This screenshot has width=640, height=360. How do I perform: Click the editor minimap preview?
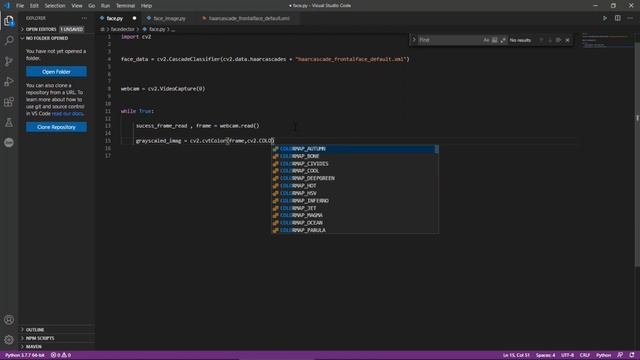click(x=607, y=40)
